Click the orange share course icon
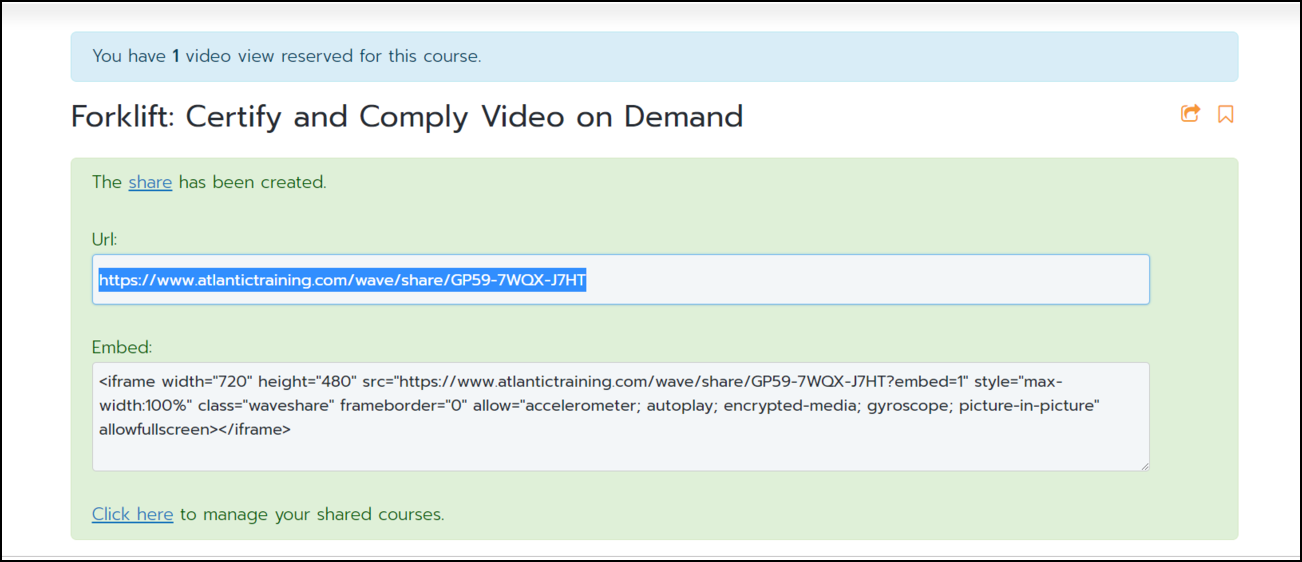 point(1190,114)
